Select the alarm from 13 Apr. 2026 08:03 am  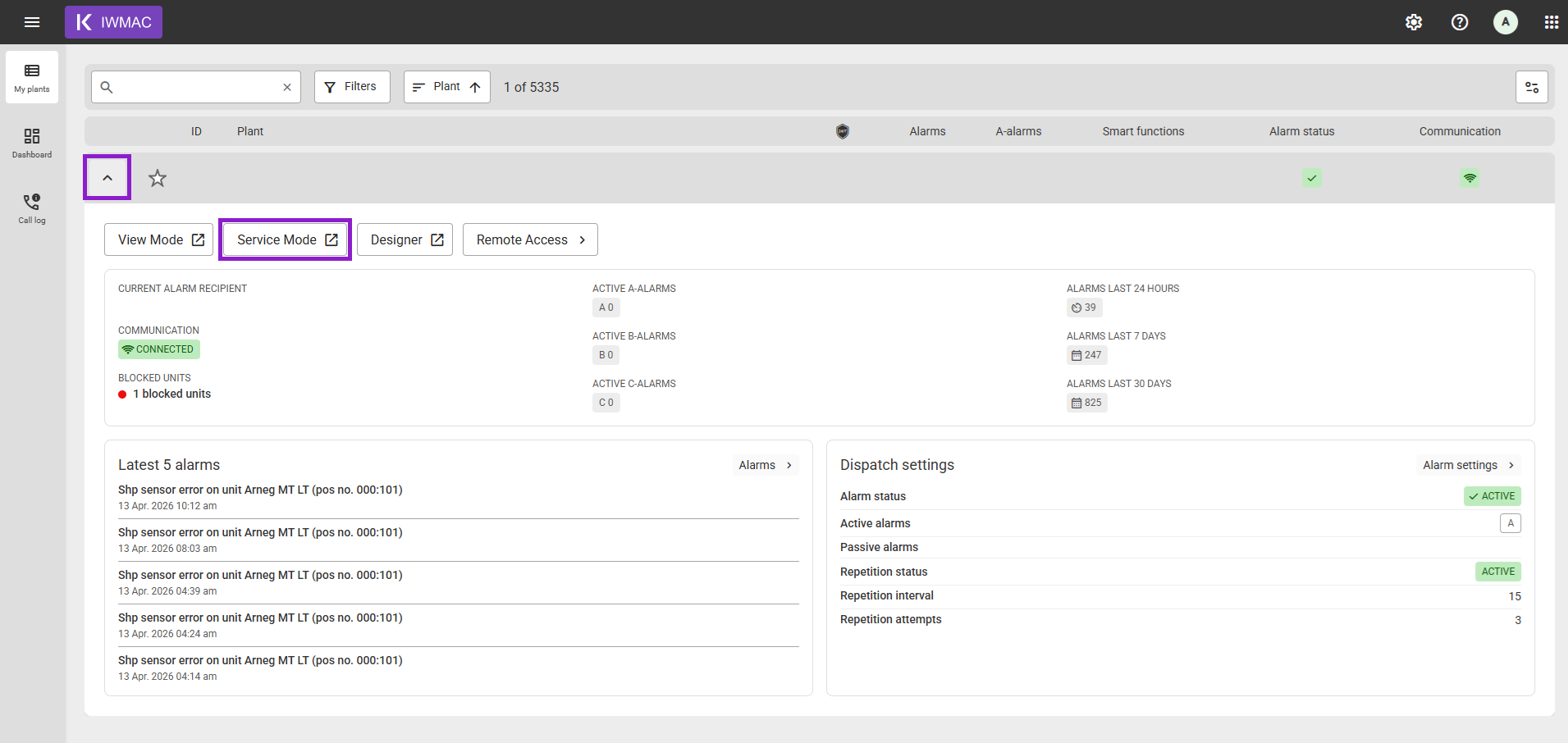click(x=459, y=540)
